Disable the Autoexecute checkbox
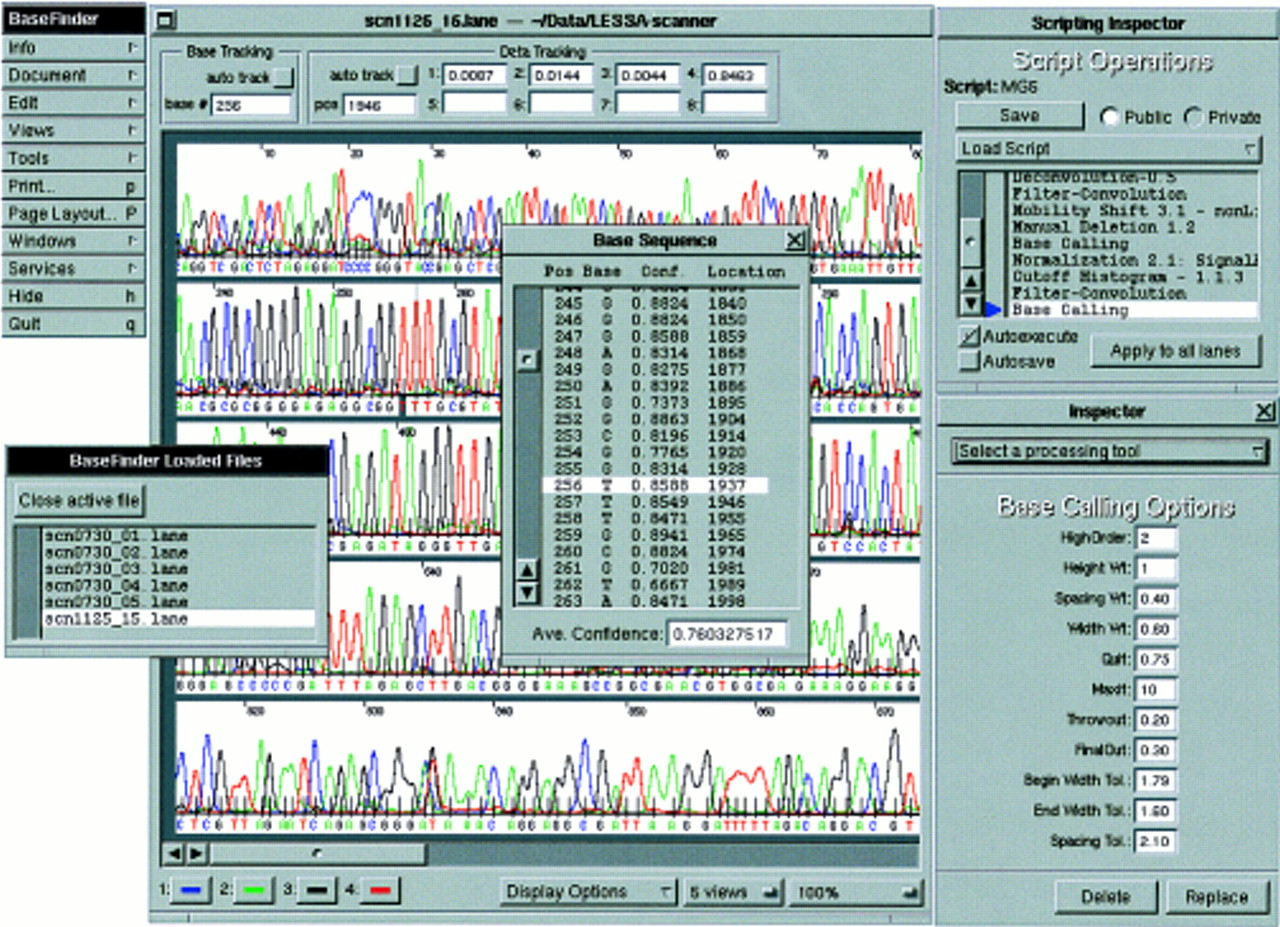 968,337
